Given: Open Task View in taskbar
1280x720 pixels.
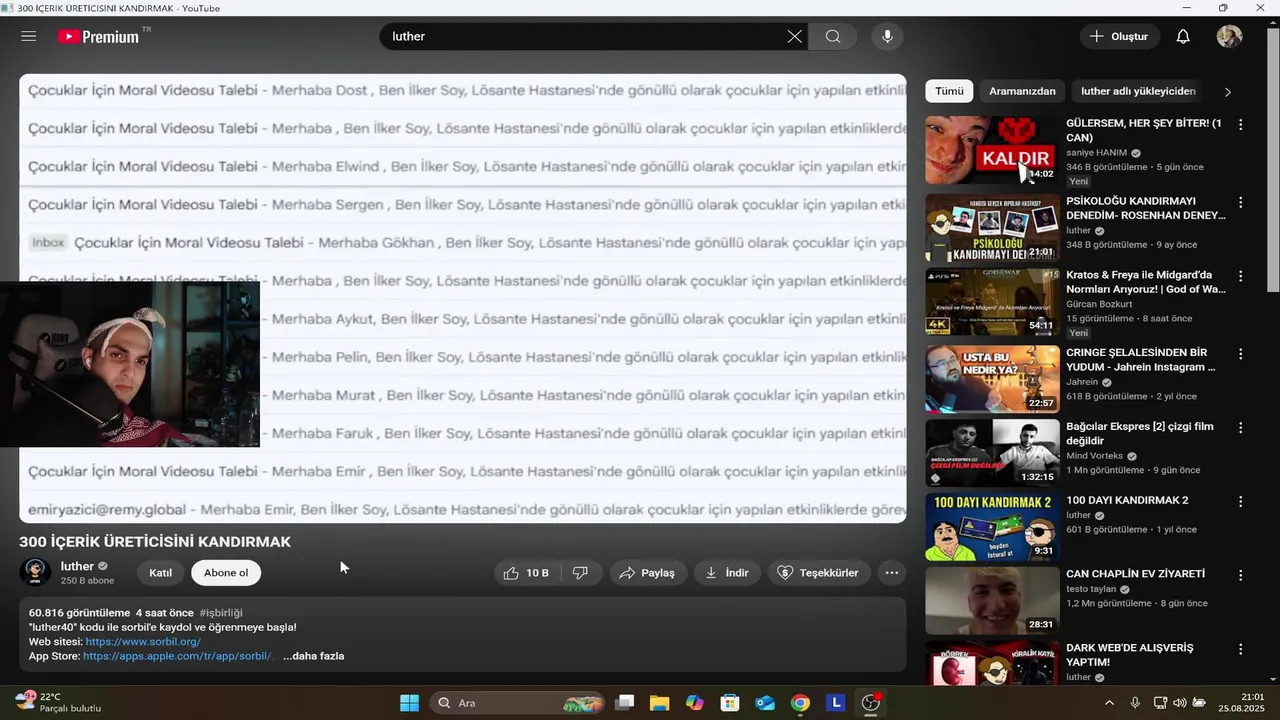Looking at the screenshot, I should click(625, 703).
